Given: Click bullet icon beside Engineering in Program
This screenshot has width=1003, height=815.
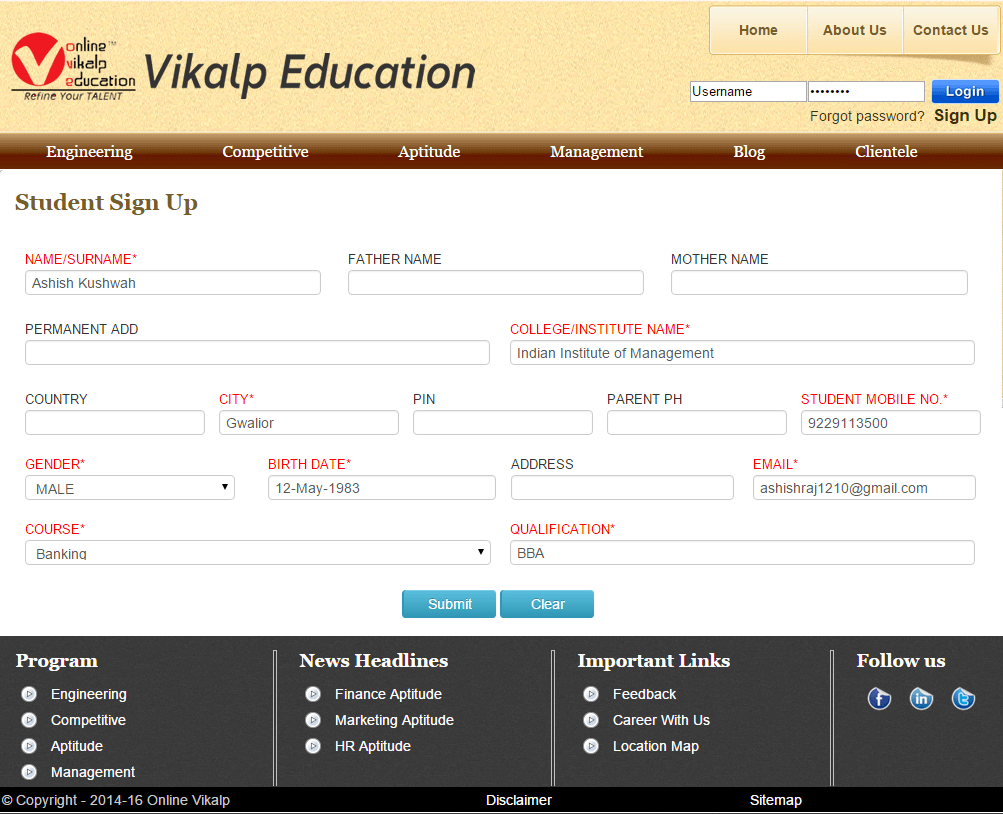Looking at the screenshot, I should tap(29, 694).
